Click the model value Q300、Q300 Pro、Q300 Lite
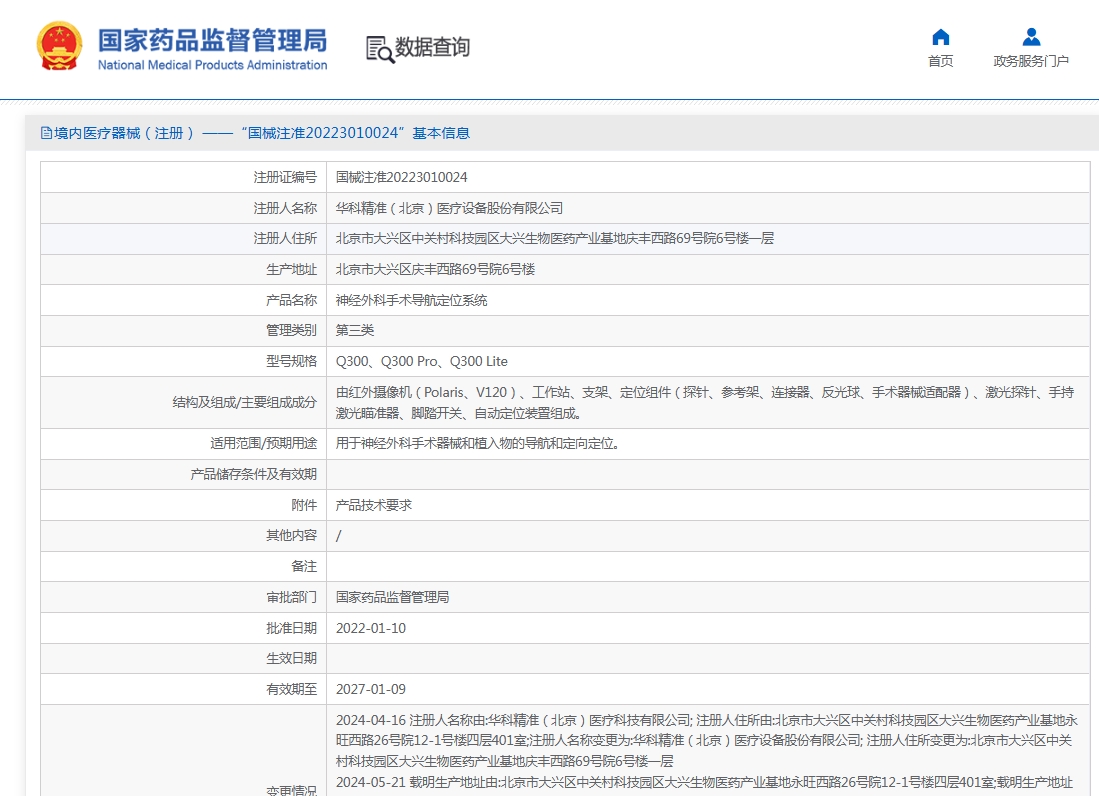Image resolution: width=1099 pixels, height=796 pixels. [422, 362]
